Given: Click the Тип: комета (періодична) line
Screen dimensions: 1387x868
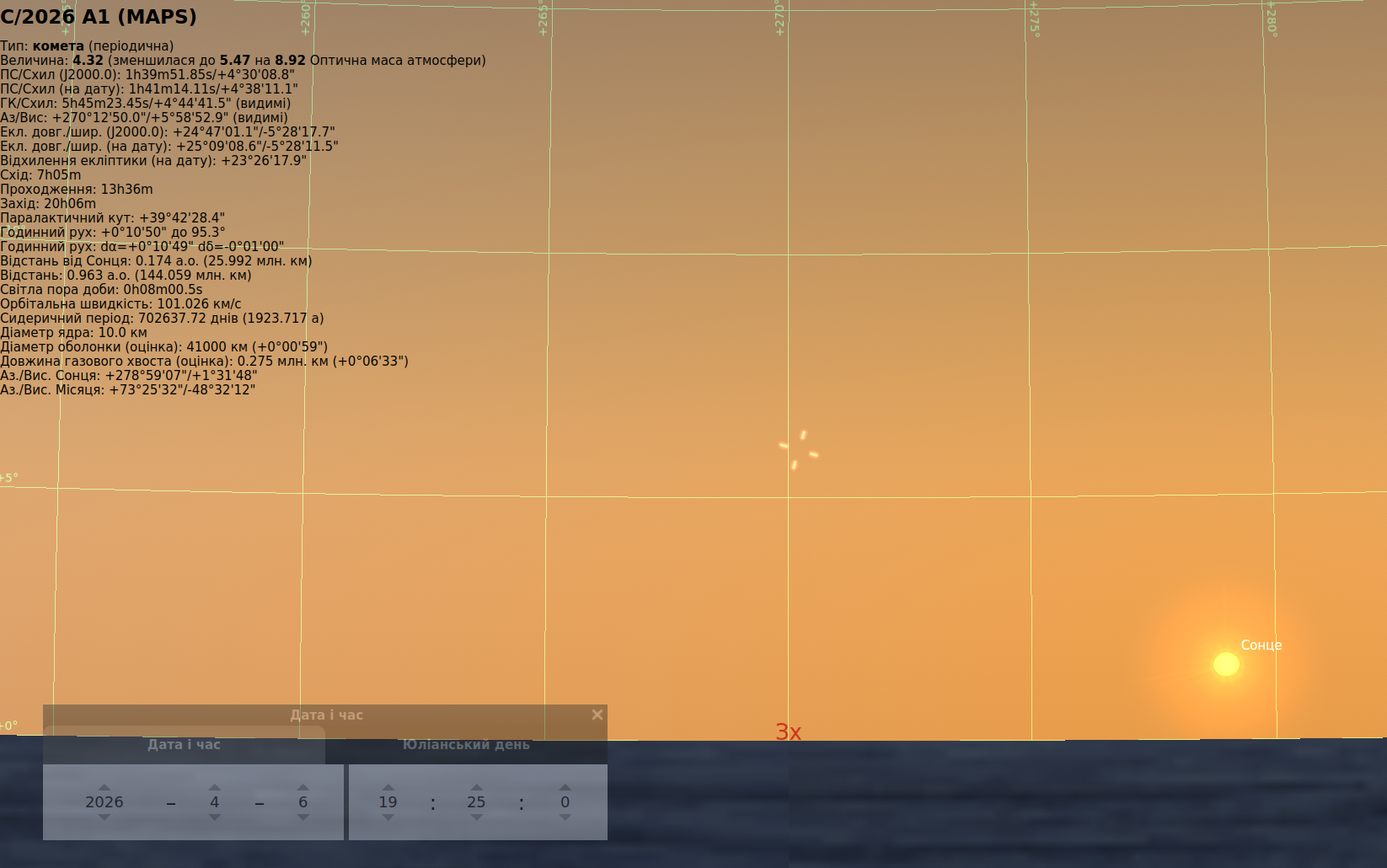Looking at the screenshot, I should pyautogui.click(x=87, y=46).
